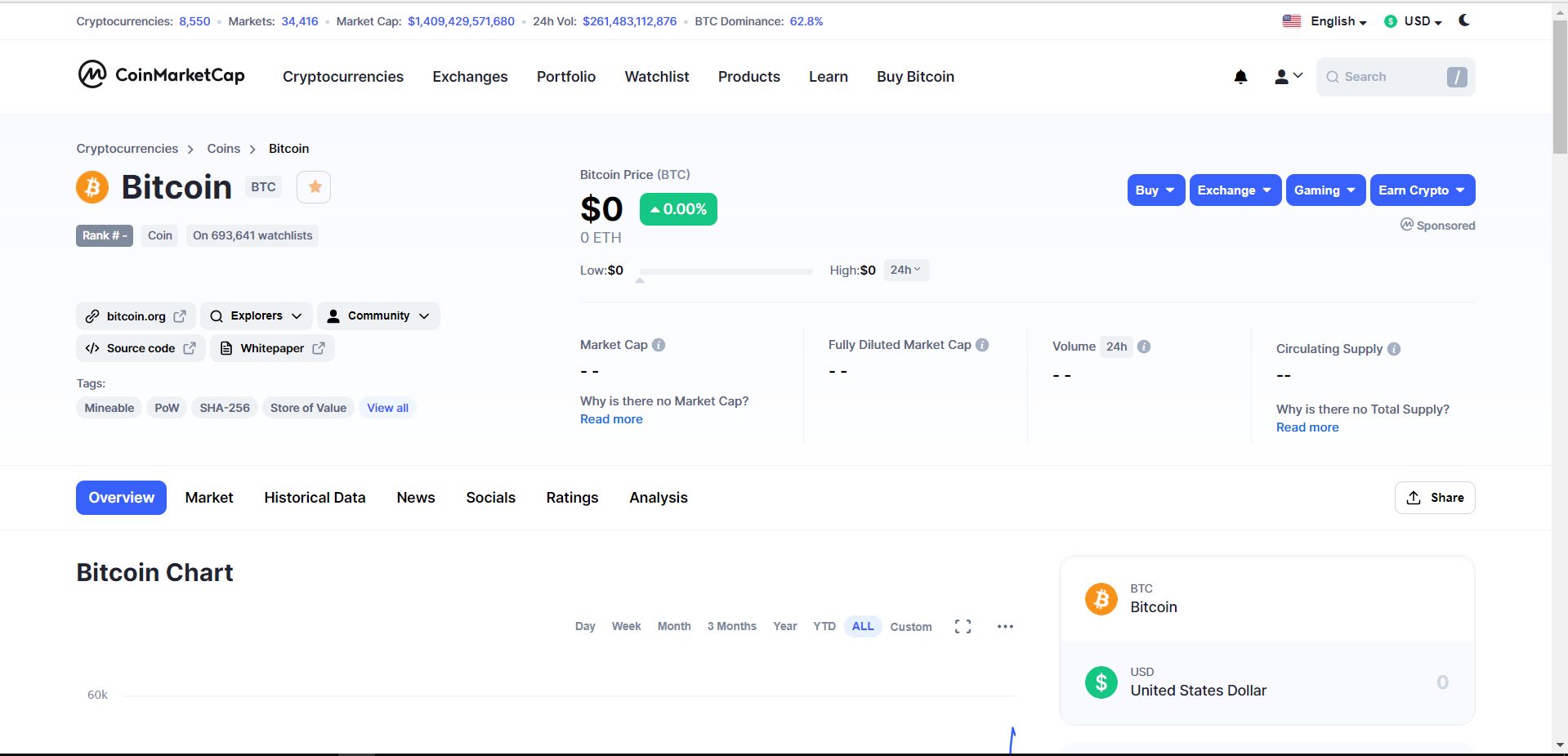The image size is (1568, 756).
Task: Click the US flag language icon
Action: 1292,21
